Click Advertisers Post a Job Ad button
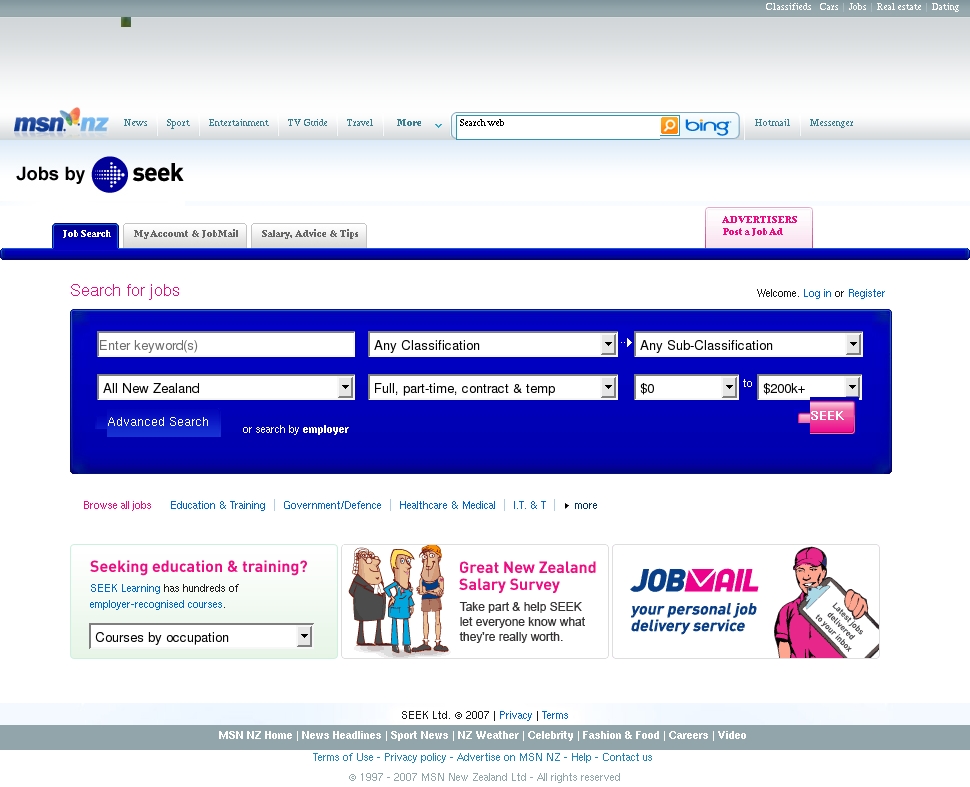Screen dimensions: 970x787 click(759, 226)
